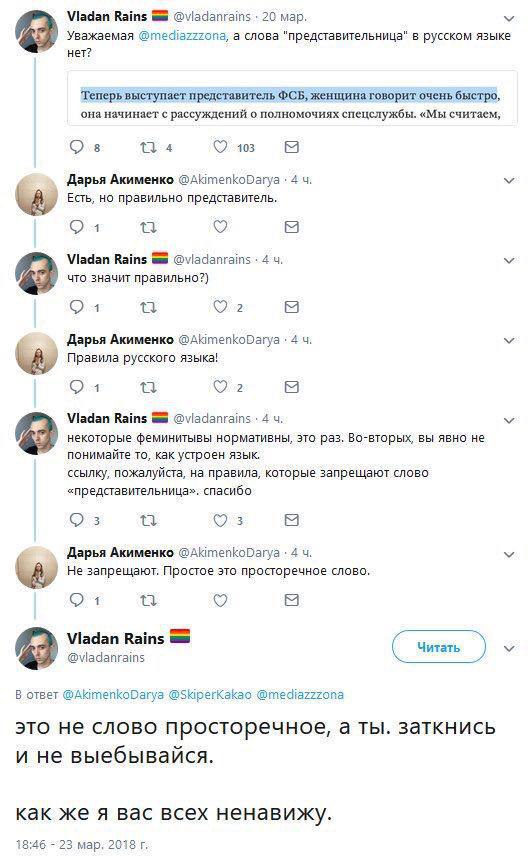Screen dimensions: 530x860
Task: View the Vladan Rains avatar on the main tweet
Action: coord(36,648)
